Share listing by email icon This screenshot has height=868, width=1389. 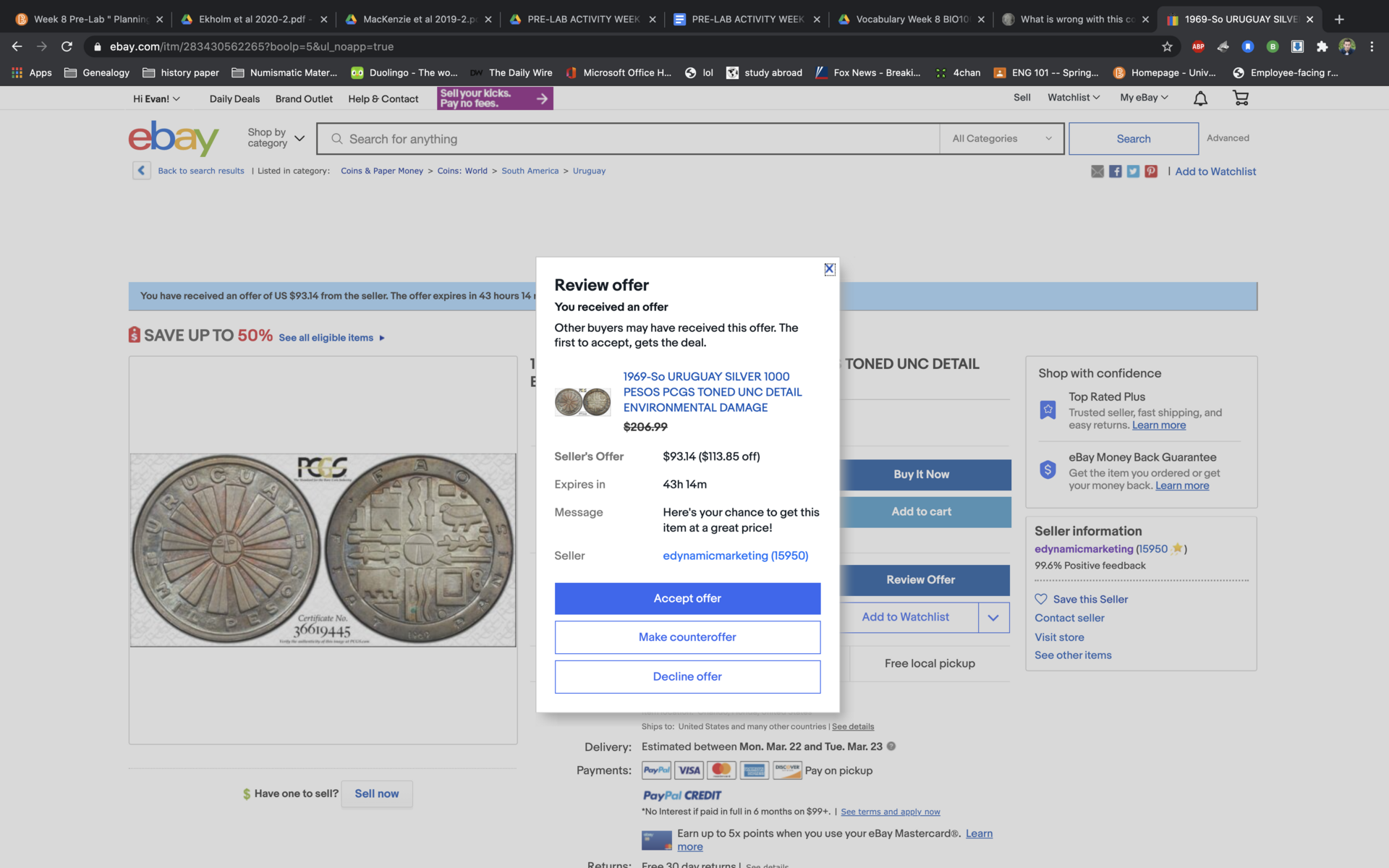1097,171
